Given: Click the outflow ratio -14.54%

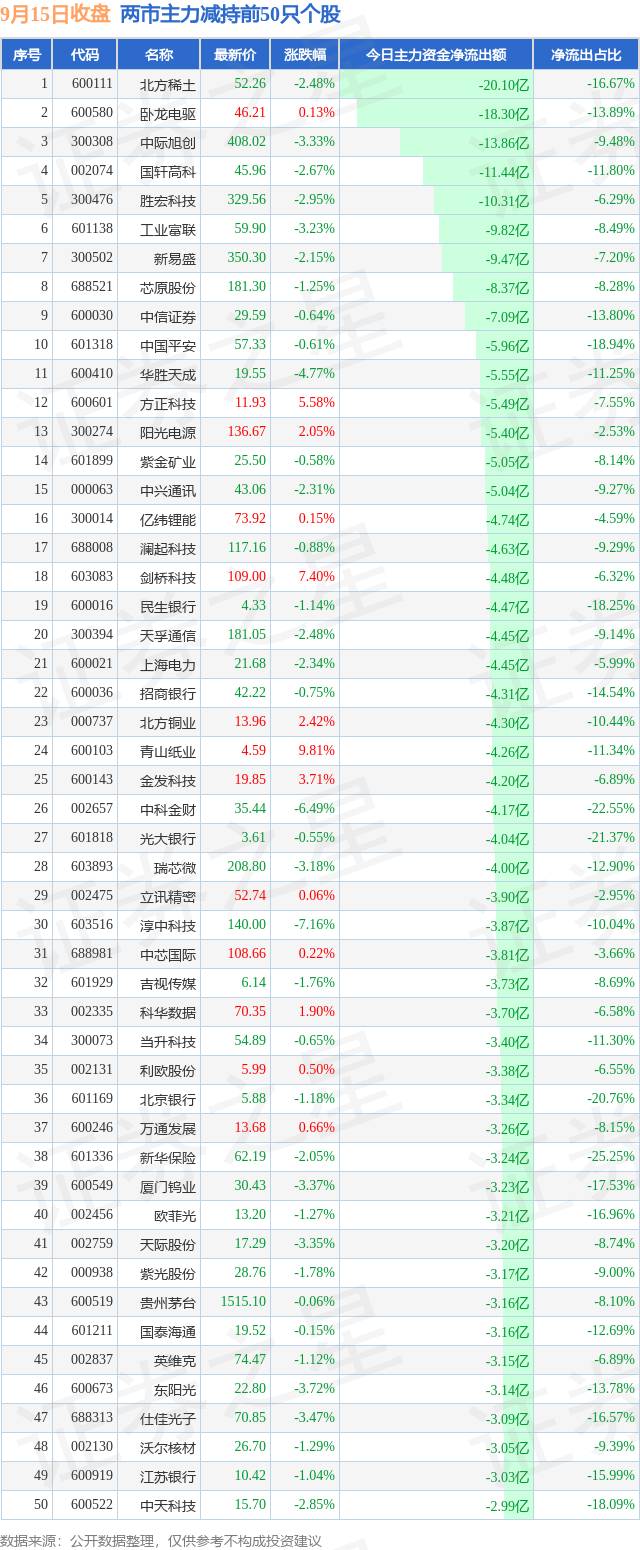Looking at the screenshot, I should [x=611, y=693].
